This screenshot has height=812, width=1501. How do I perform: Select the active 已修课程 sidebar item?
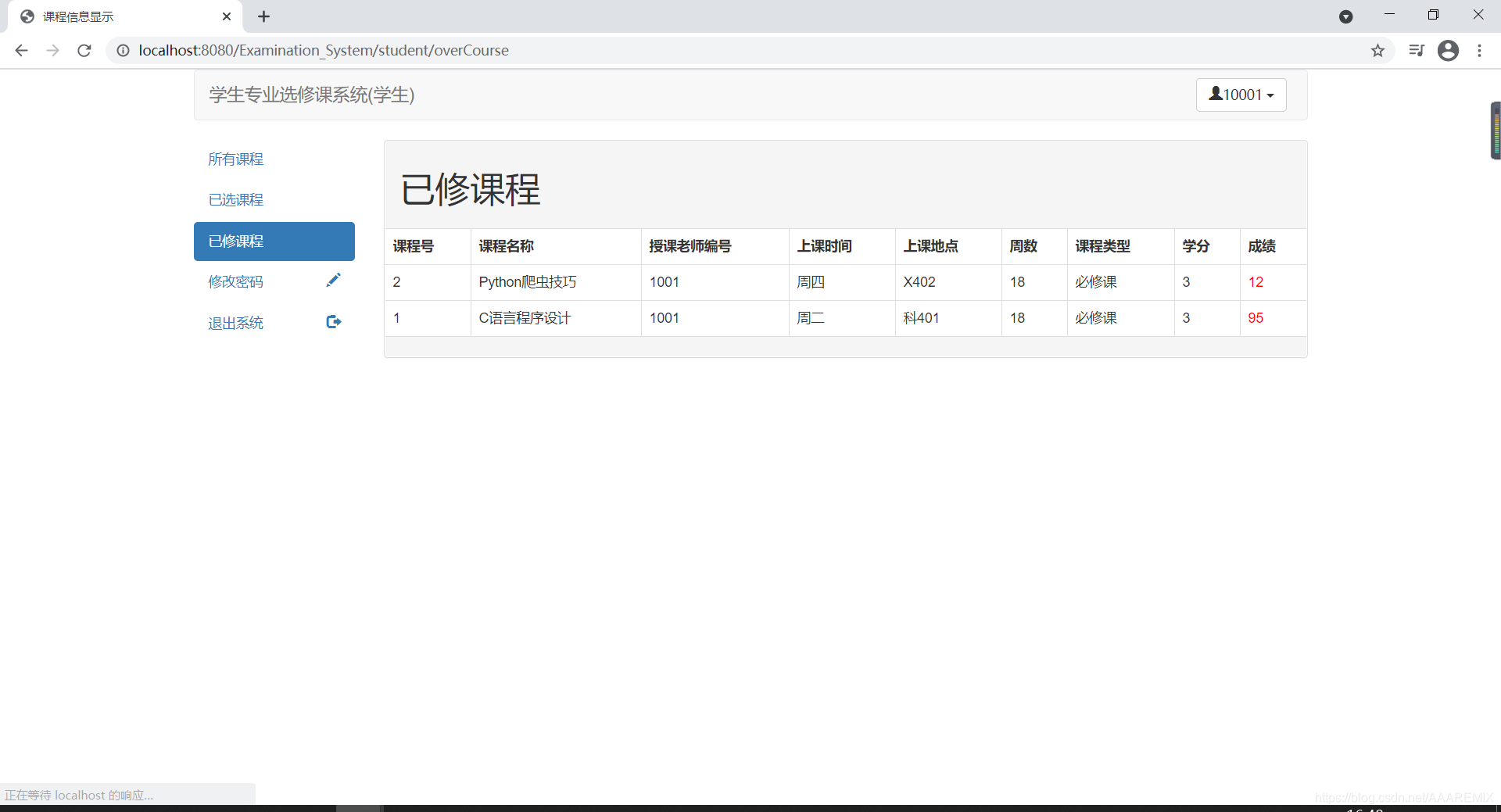point(274,241)
